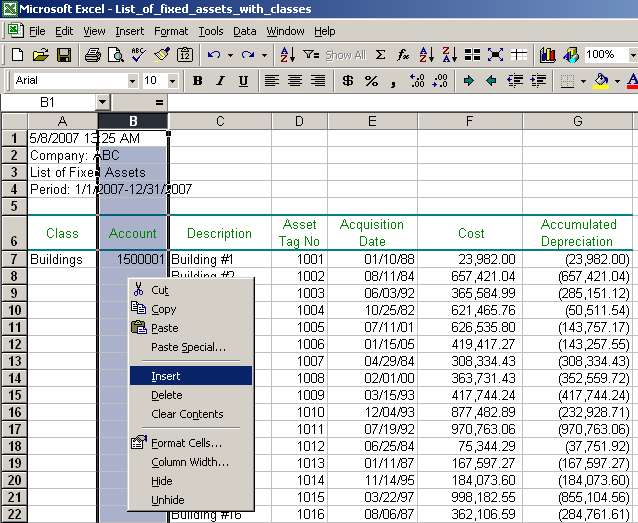
Task: Click the Undo arrow icon
Action: [214, 55]
